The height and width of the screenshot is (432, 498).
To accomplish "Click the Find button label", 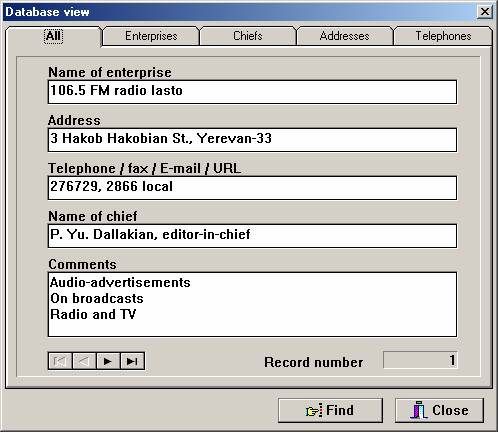I will click(x=340, y=410).
